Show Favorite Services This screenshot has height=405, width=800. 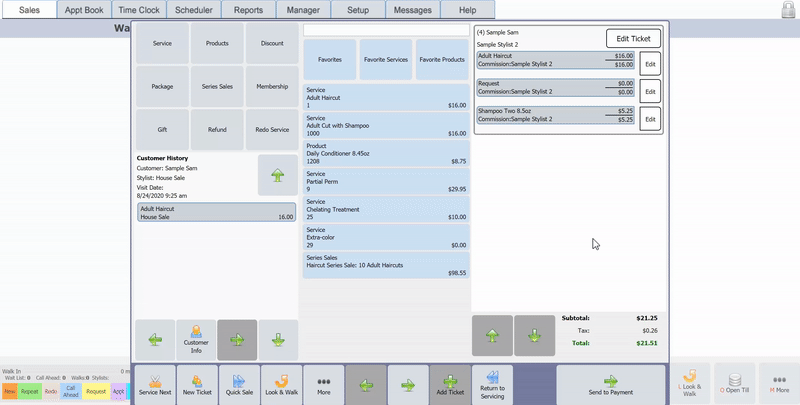386,60
